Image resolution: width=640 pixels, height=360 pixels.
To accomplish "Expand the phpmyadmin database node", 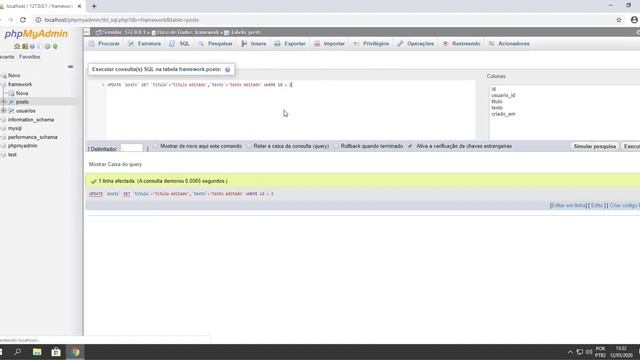I will pyautogui.click(x=3, y=146).
